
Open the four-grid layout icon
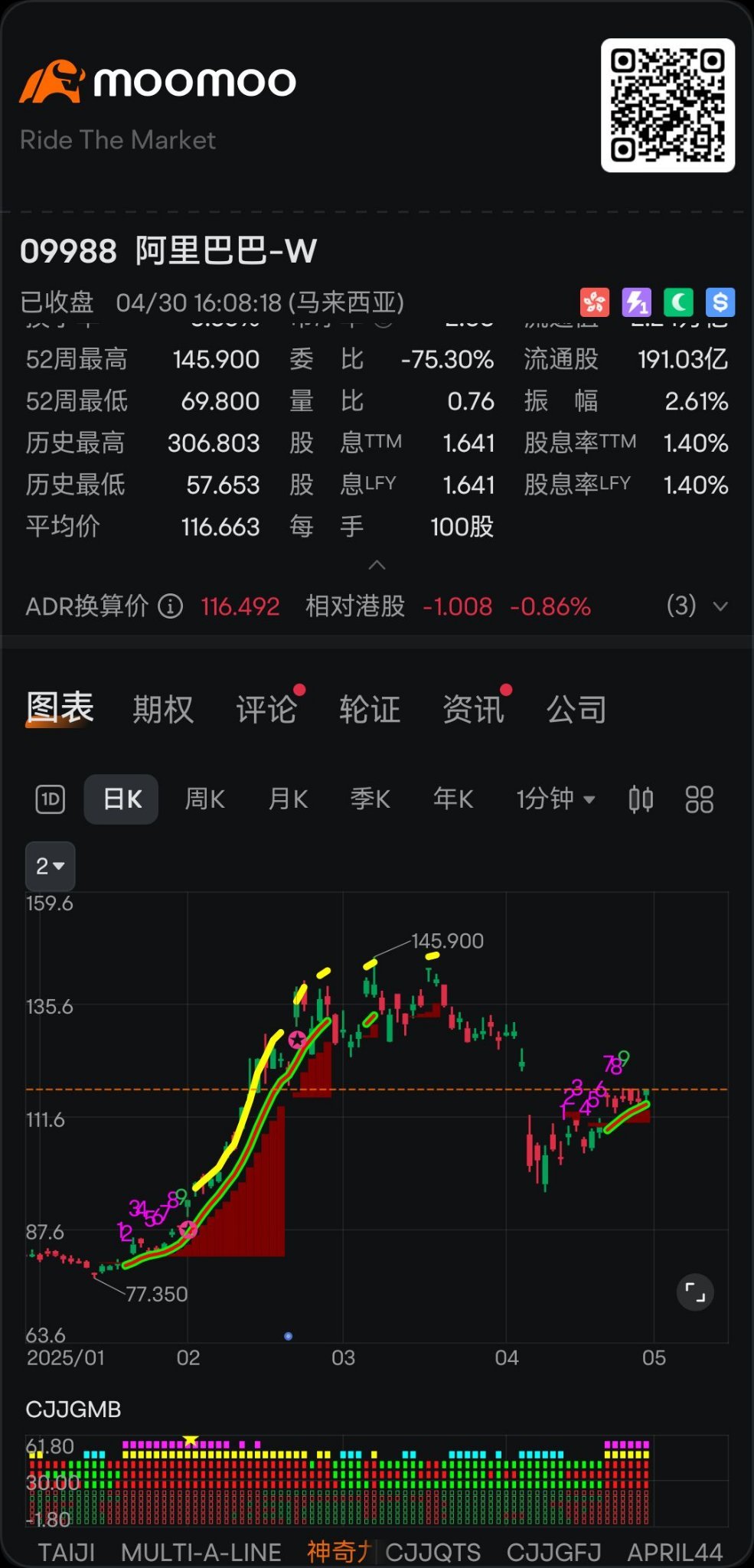[699, 799]
